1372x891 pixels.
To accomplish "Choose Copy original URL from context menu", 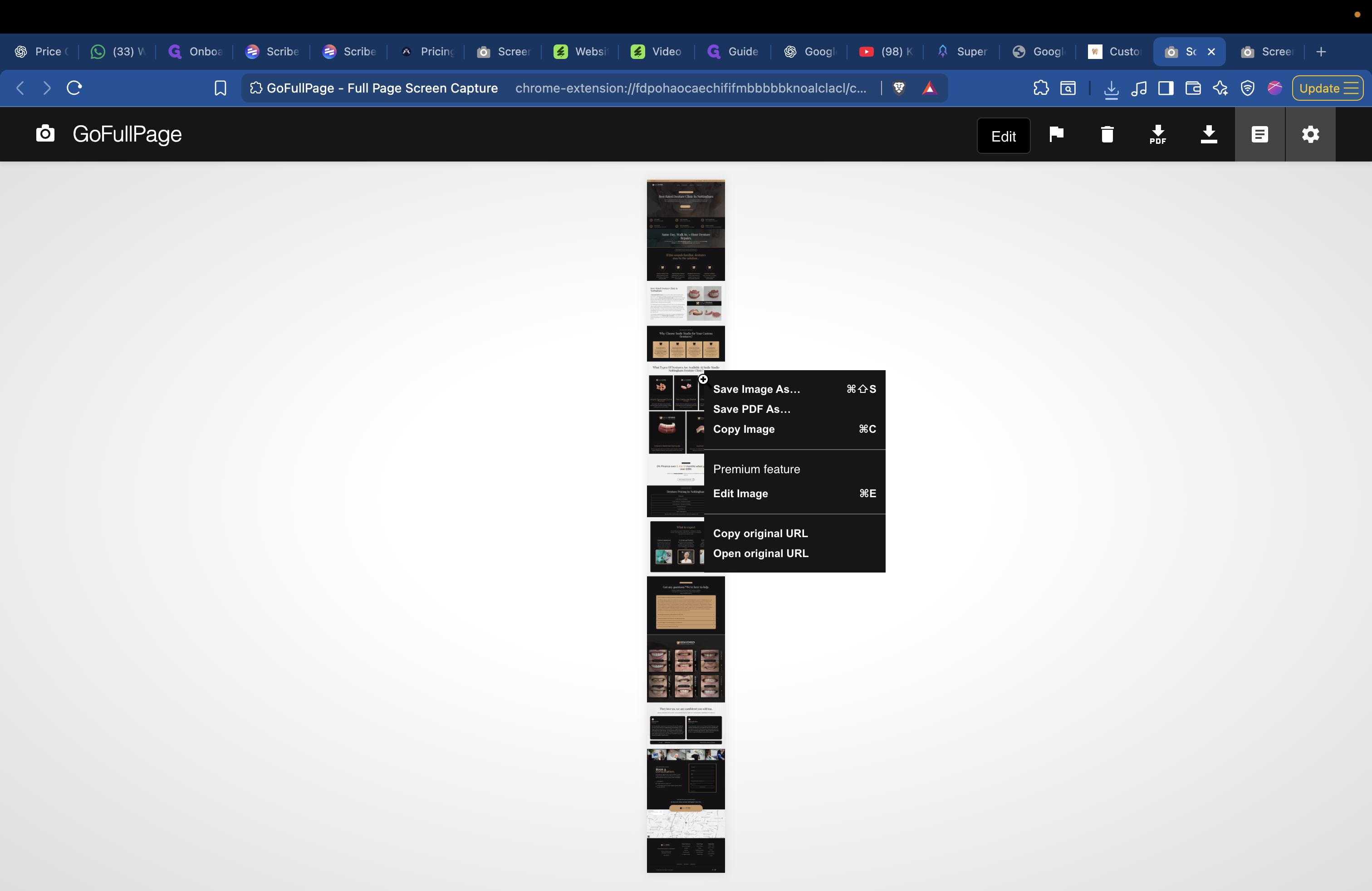I will (760, 533).
